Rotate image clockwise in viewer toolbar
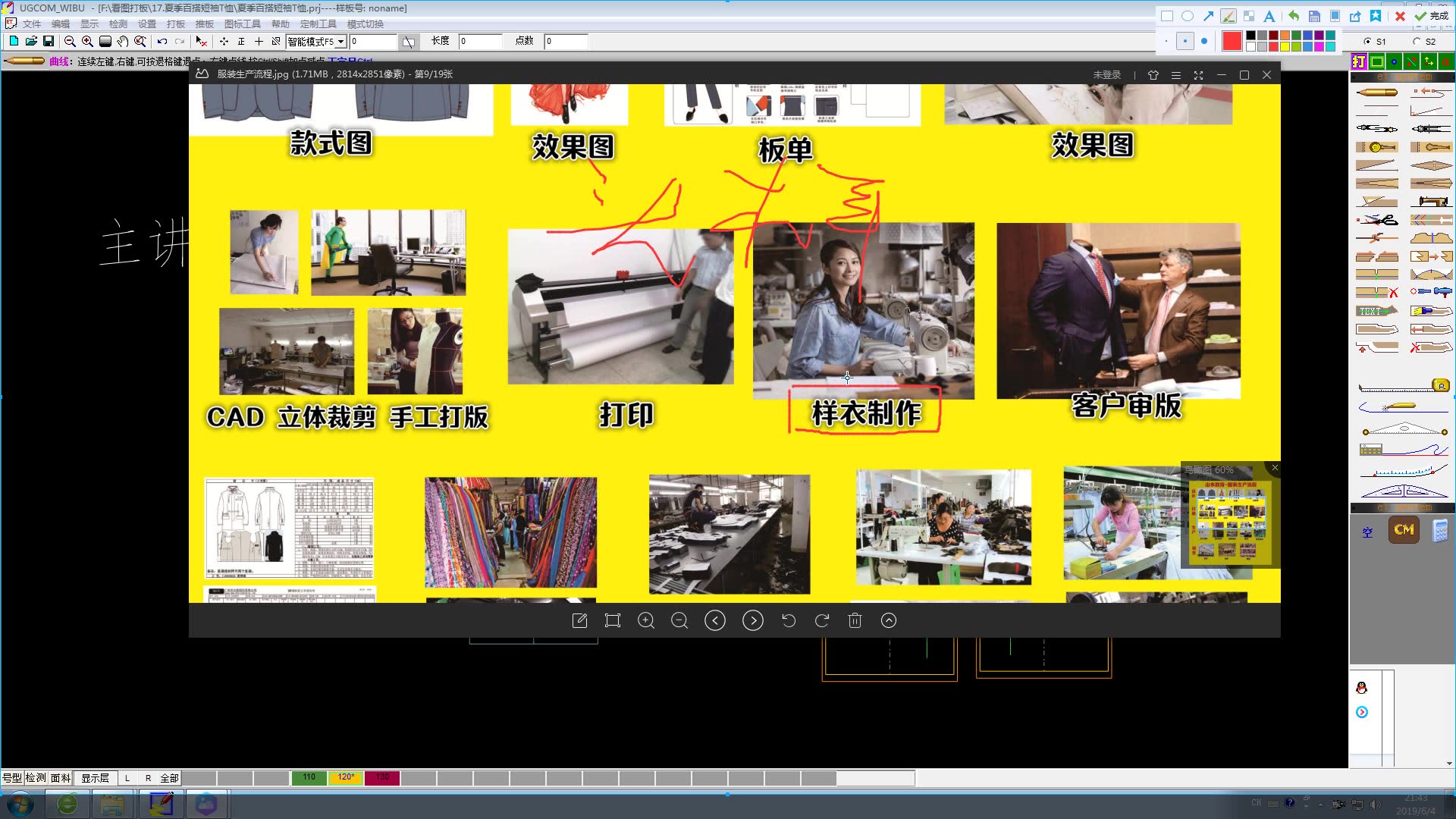 tap(821, 621)
